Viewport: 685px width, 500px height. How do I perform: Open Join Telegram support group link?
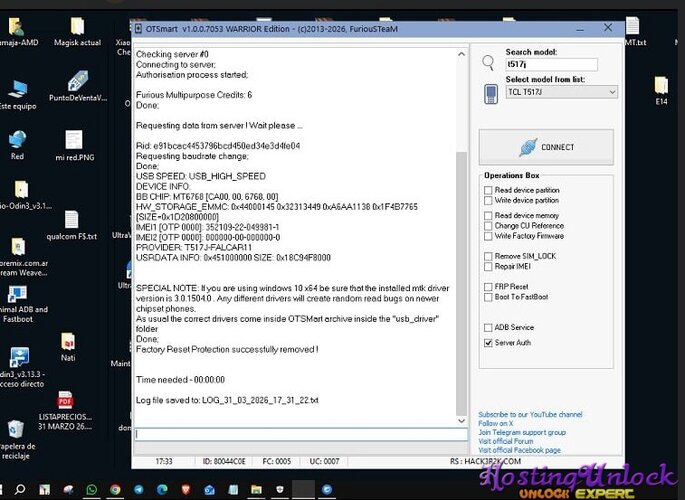coord(522,432)
